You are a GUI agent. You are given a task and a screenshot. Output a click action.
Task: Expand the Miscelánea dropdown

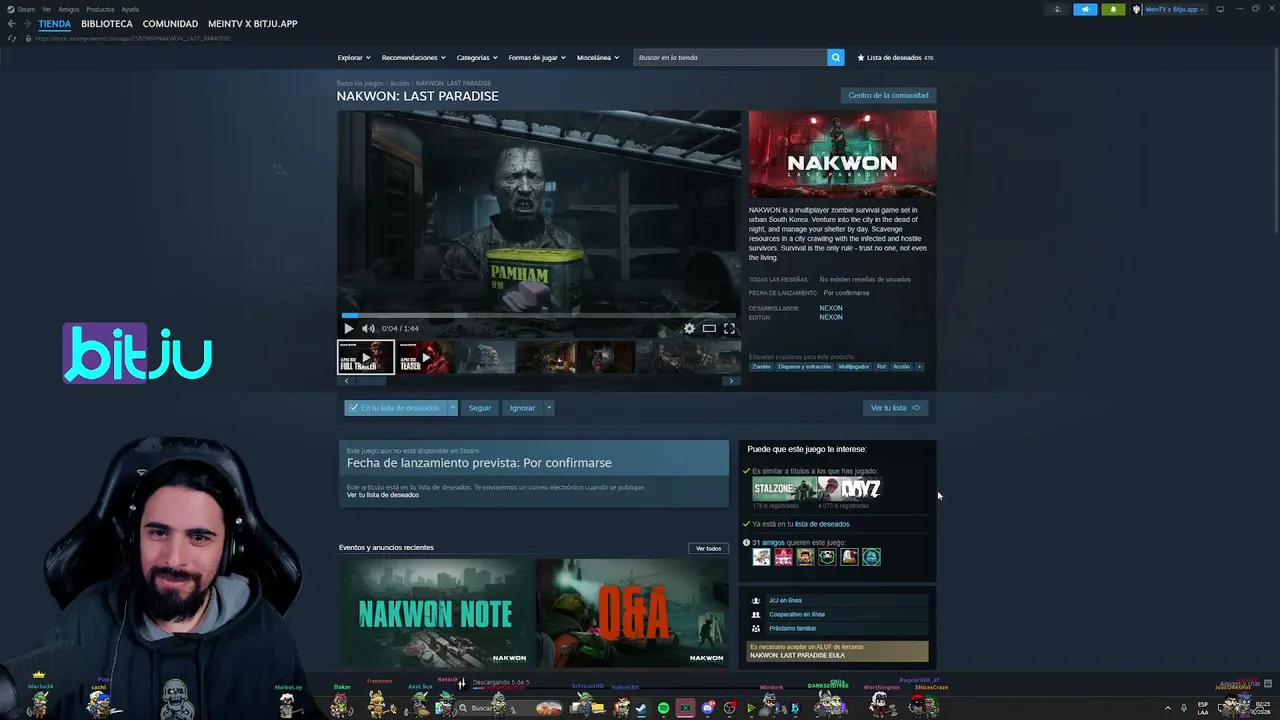(x=598, y=57)
